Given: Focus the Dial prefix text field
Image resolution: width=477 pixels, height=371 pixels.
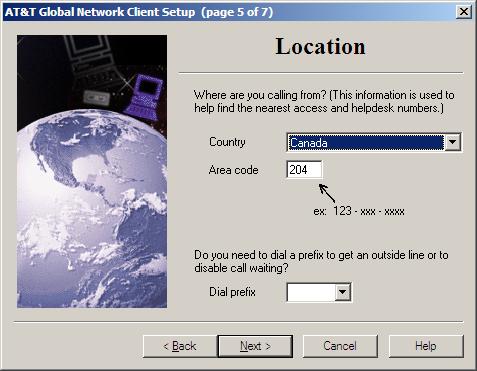Looking at the screenshot, I should coord(311,292).
